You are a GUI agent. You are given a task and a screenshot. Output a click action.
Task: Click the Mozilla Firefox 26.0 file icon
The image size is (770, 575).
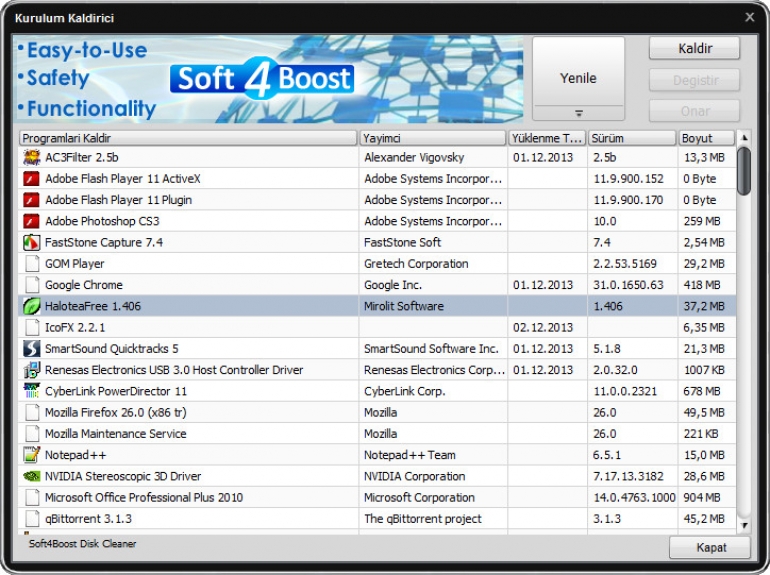tap(32, 412)
